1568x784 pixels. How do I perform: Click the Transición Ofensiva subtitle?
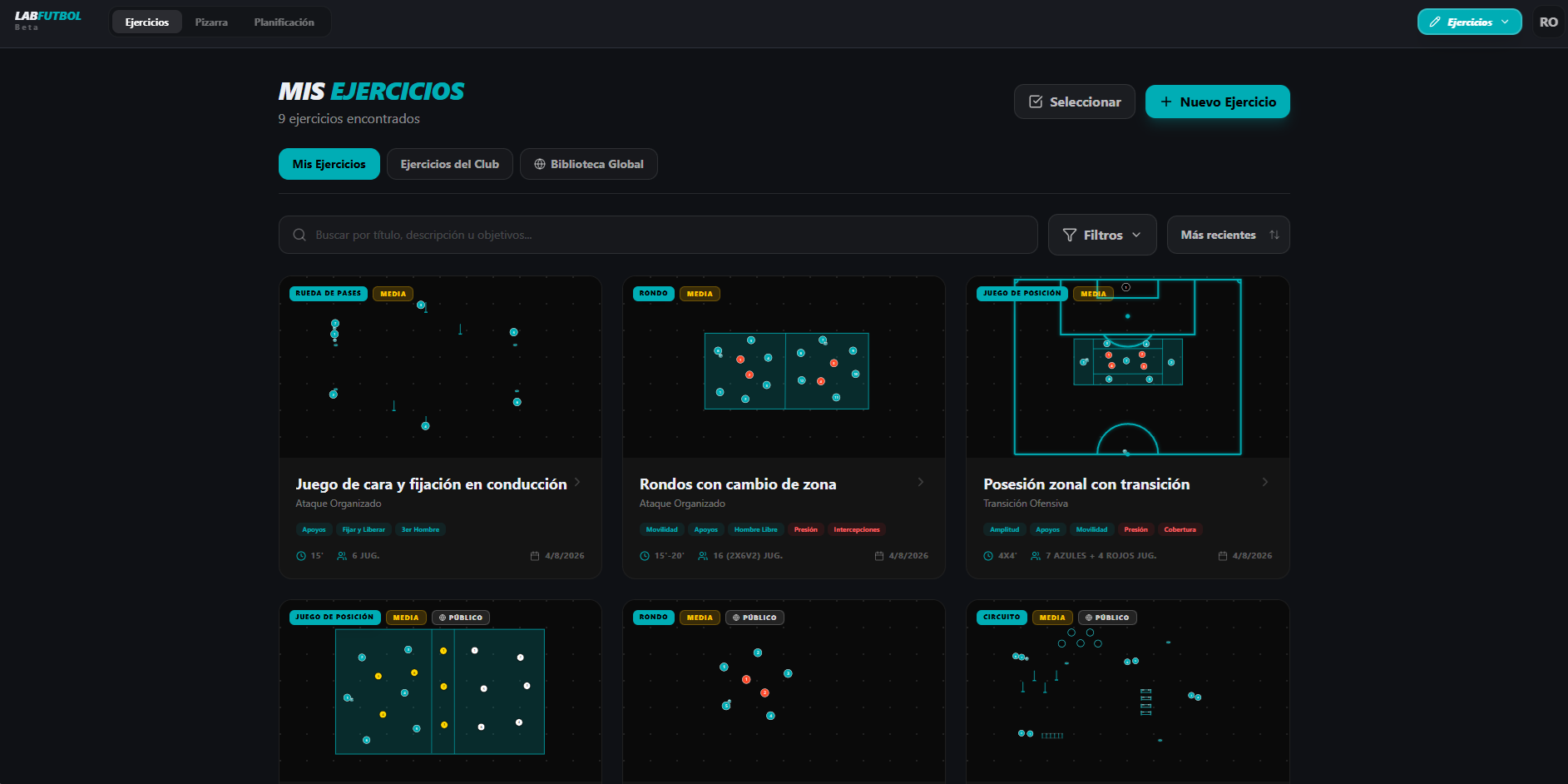1026,504
